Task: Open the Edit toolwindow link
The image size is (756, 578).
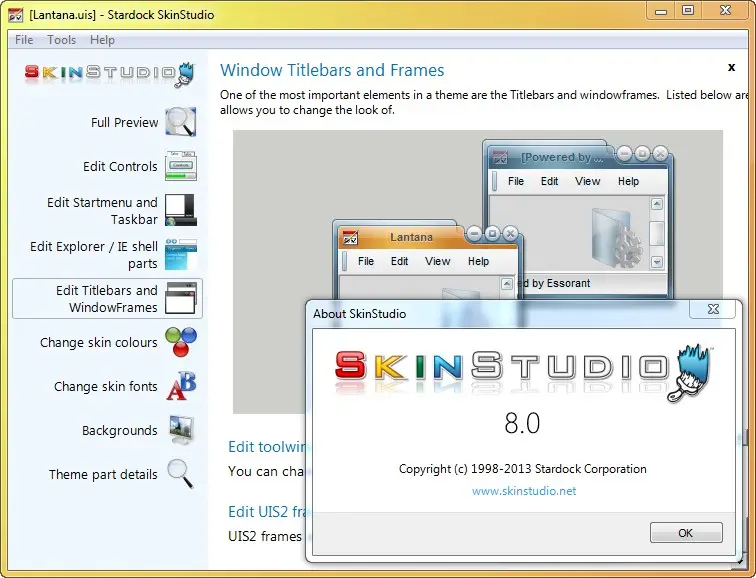Action: 267,447
